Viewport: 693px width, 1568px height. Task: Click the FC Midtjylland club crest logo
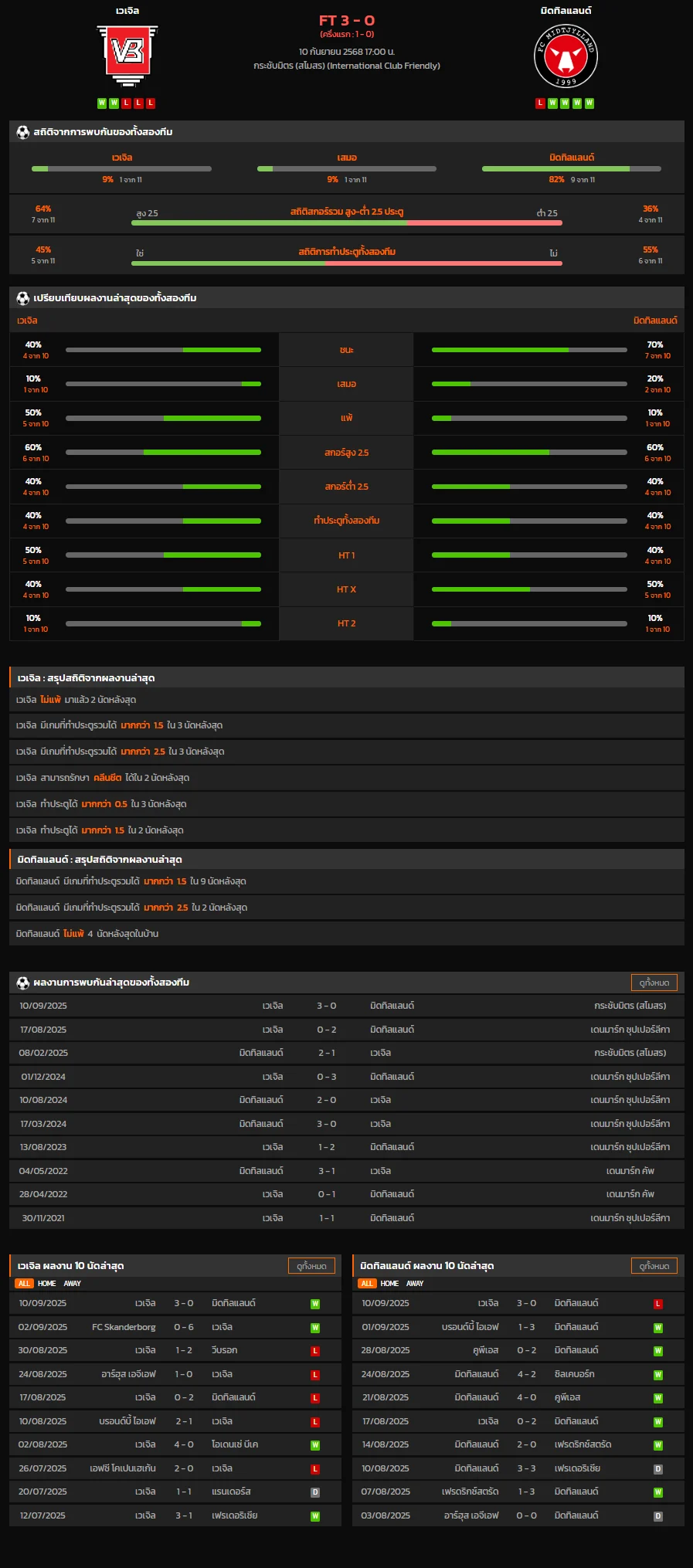[566, 56]
